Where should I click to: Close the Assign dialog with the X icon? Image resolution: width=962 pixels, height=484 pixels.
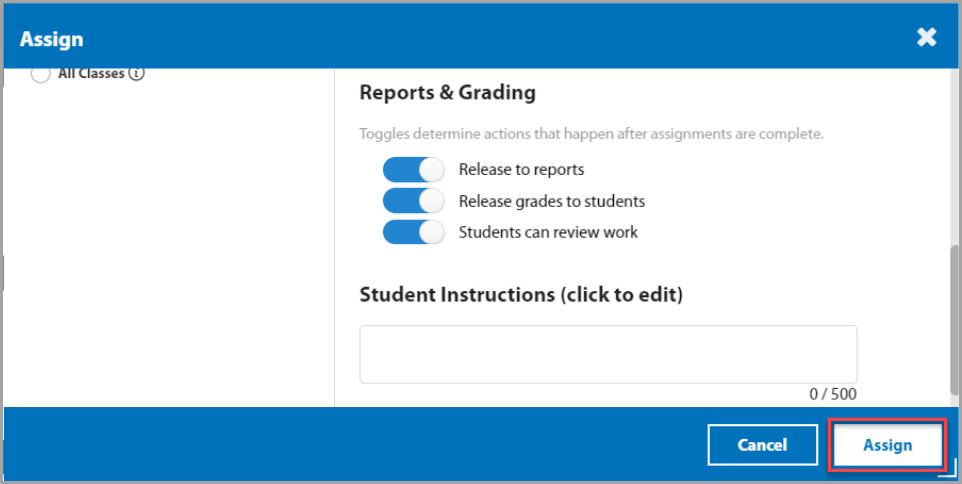(927, 38)
